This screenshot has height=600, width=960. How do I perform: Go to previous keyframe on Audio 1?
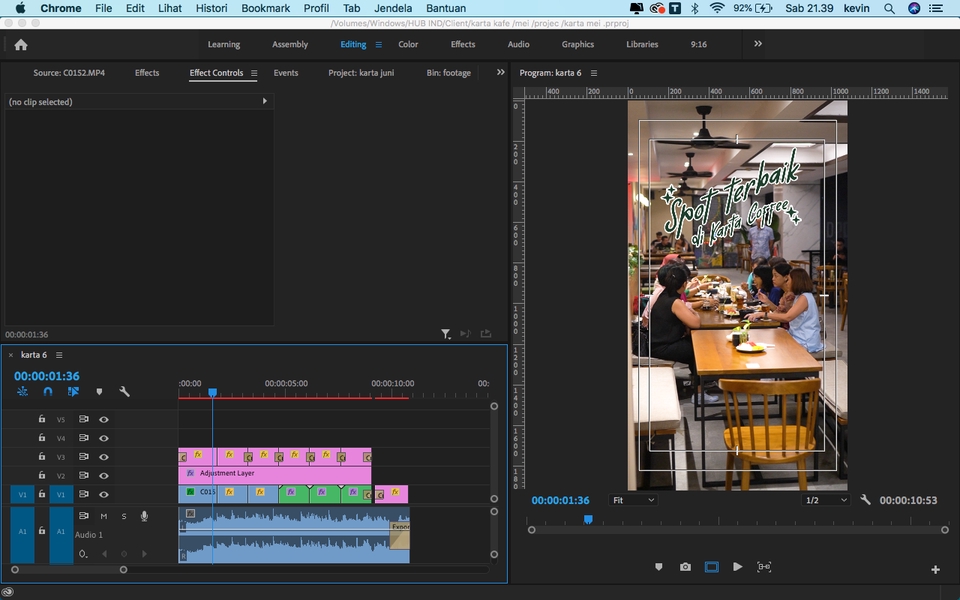pyautogui.click(x=104, y=554)
